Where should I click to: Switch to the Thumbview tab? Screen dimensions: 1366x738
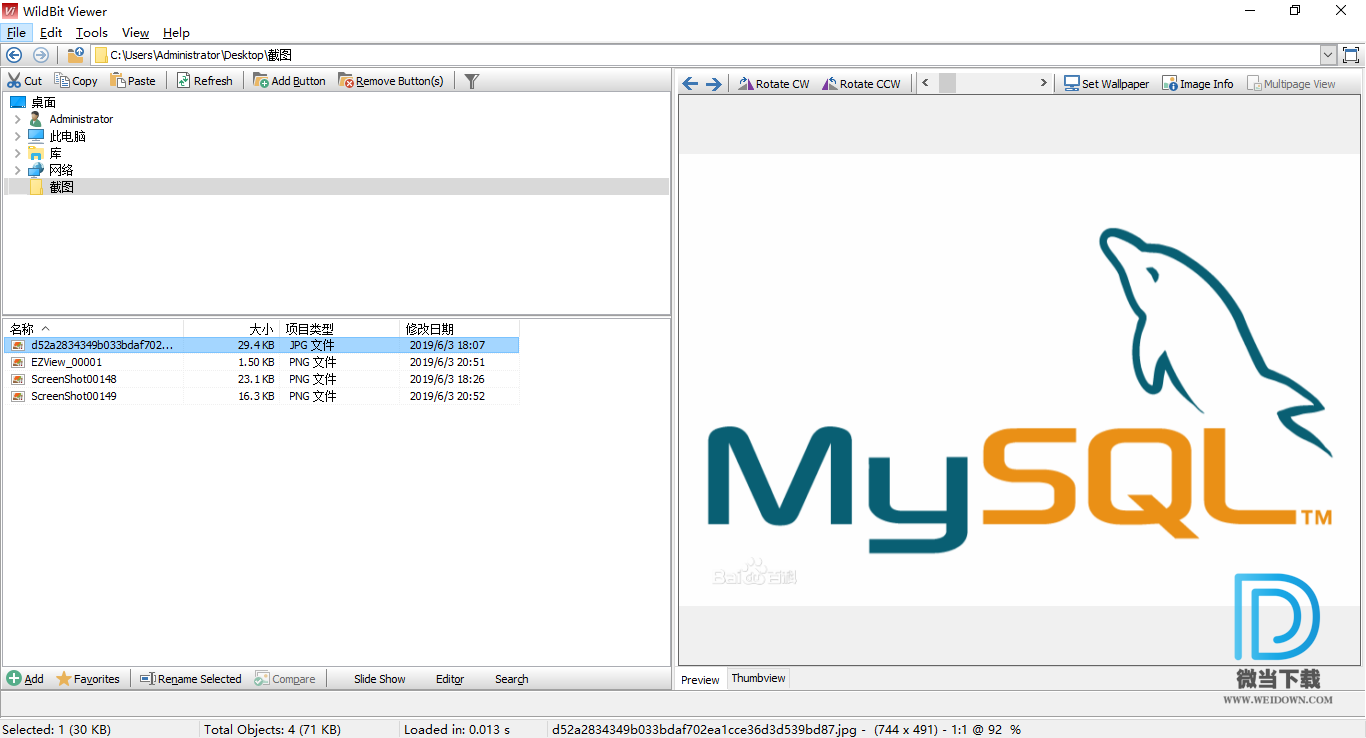[x=758, y=678]
